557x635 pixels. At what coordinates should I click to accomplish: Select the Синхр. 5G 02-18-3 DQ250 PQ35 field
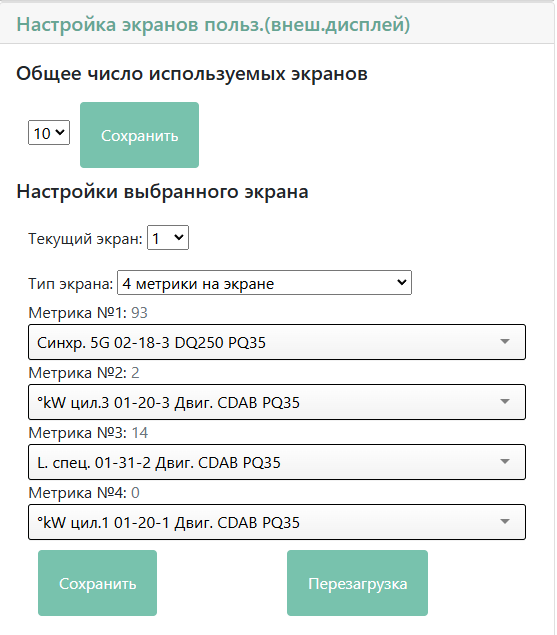(277, 342)
